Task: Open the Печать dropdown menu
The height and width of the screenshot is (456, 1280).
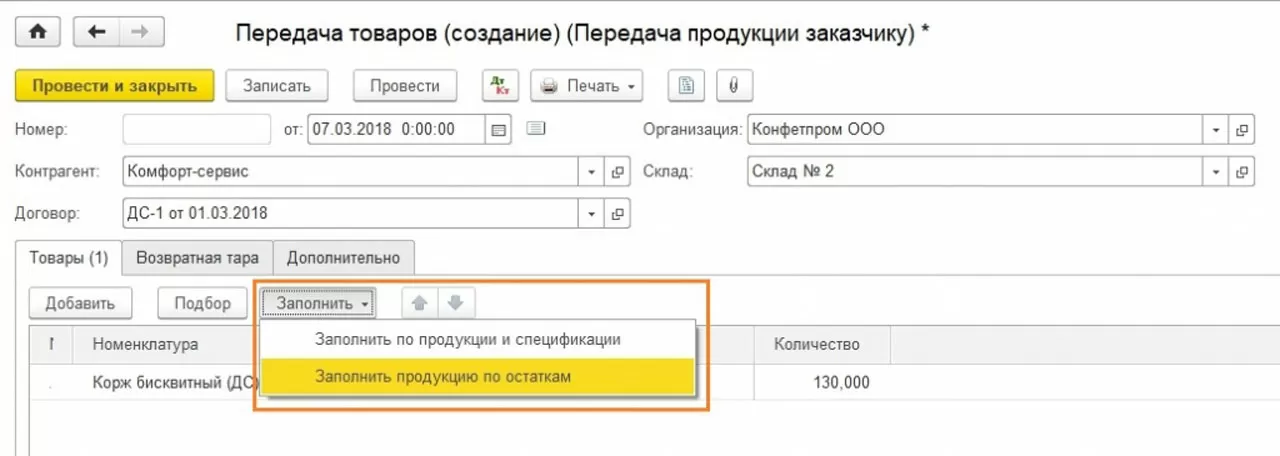Action: point(587,86)
